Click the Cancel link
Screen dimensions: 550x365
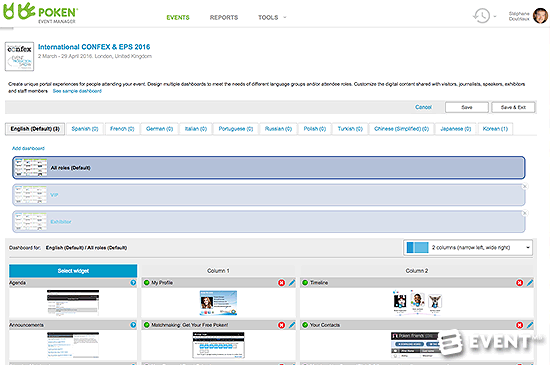click(423, 107)
